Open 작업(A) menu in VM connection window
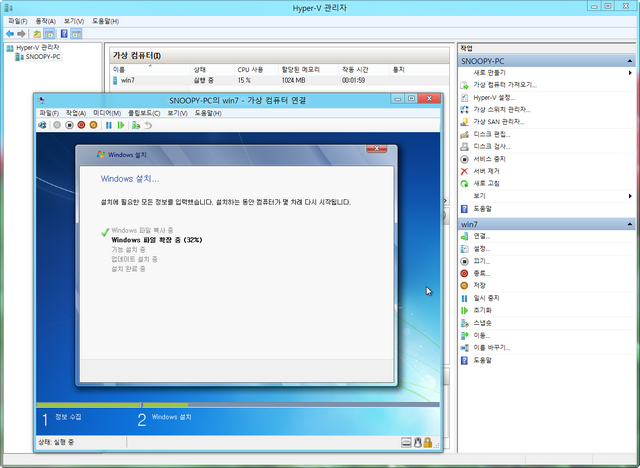The height and width of the screenshot is (468, 640). point(76,113)
